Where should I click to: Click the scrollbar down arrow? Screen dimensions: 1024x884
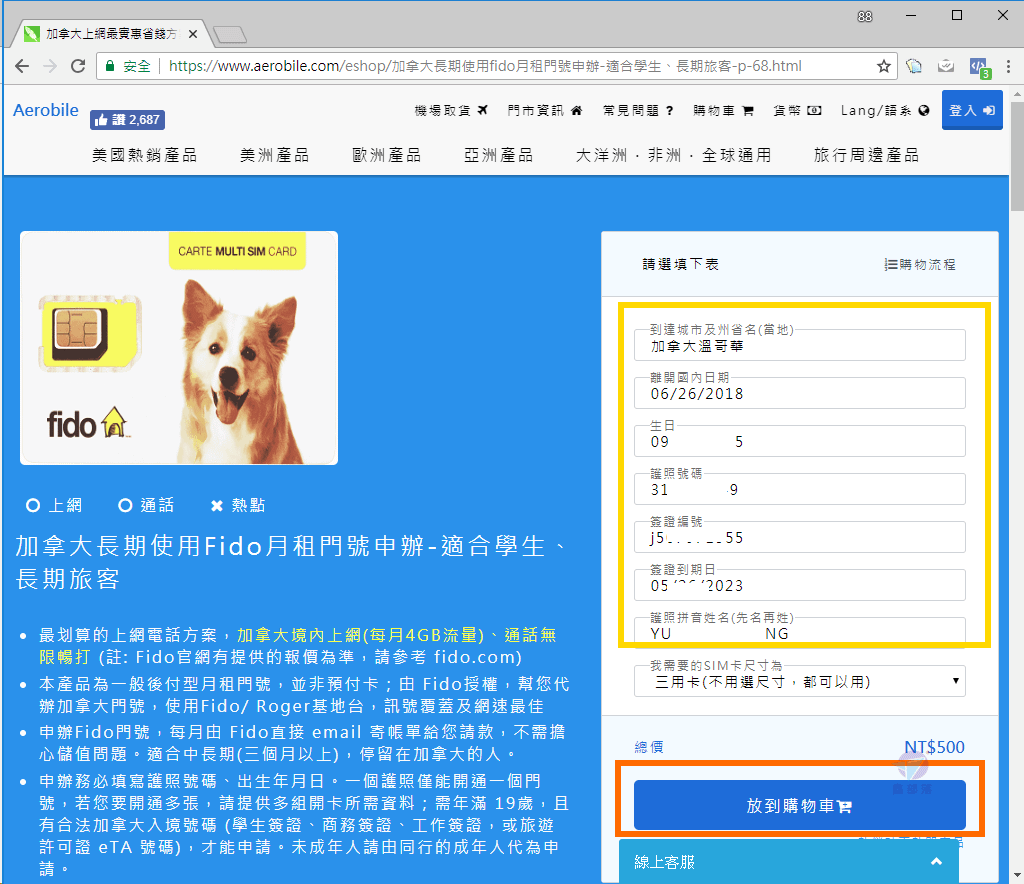pos(1017,875)
